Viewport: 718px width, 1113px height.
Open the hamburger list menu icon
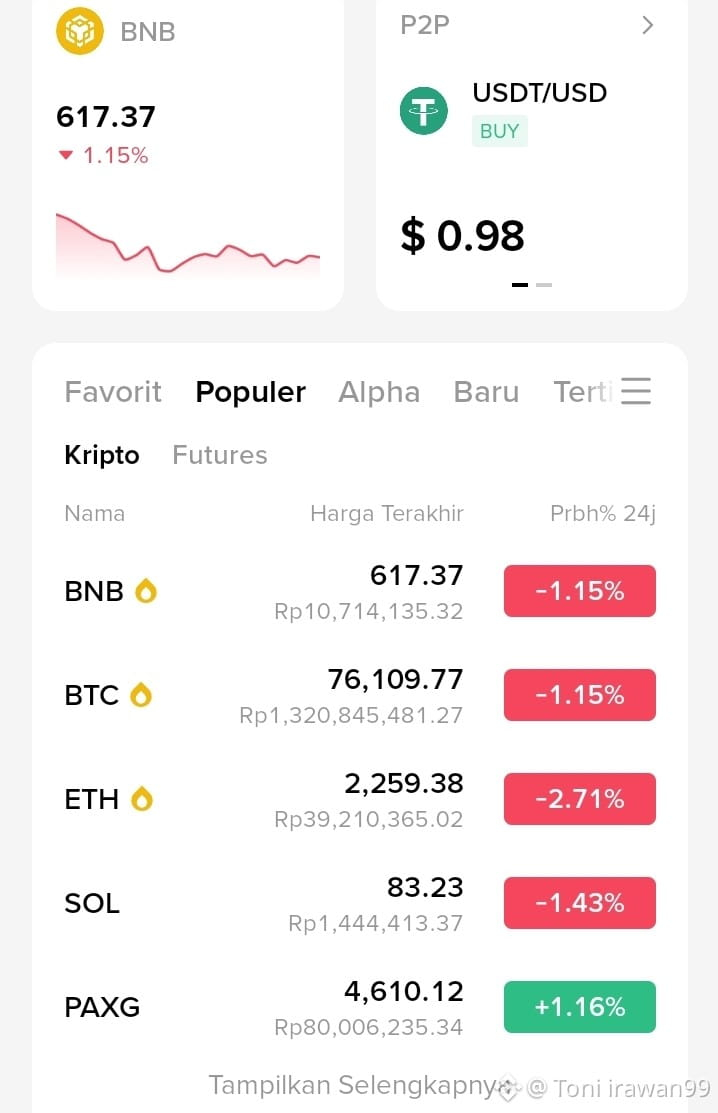[636, 391]
